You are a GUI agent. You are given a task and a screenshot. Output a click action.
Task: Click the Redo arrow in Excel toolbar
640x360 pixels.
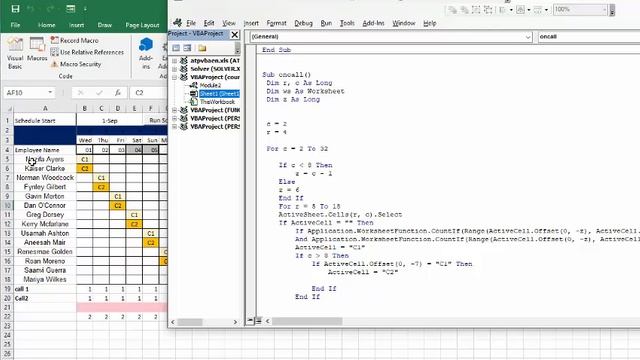[x=50, y=9]
